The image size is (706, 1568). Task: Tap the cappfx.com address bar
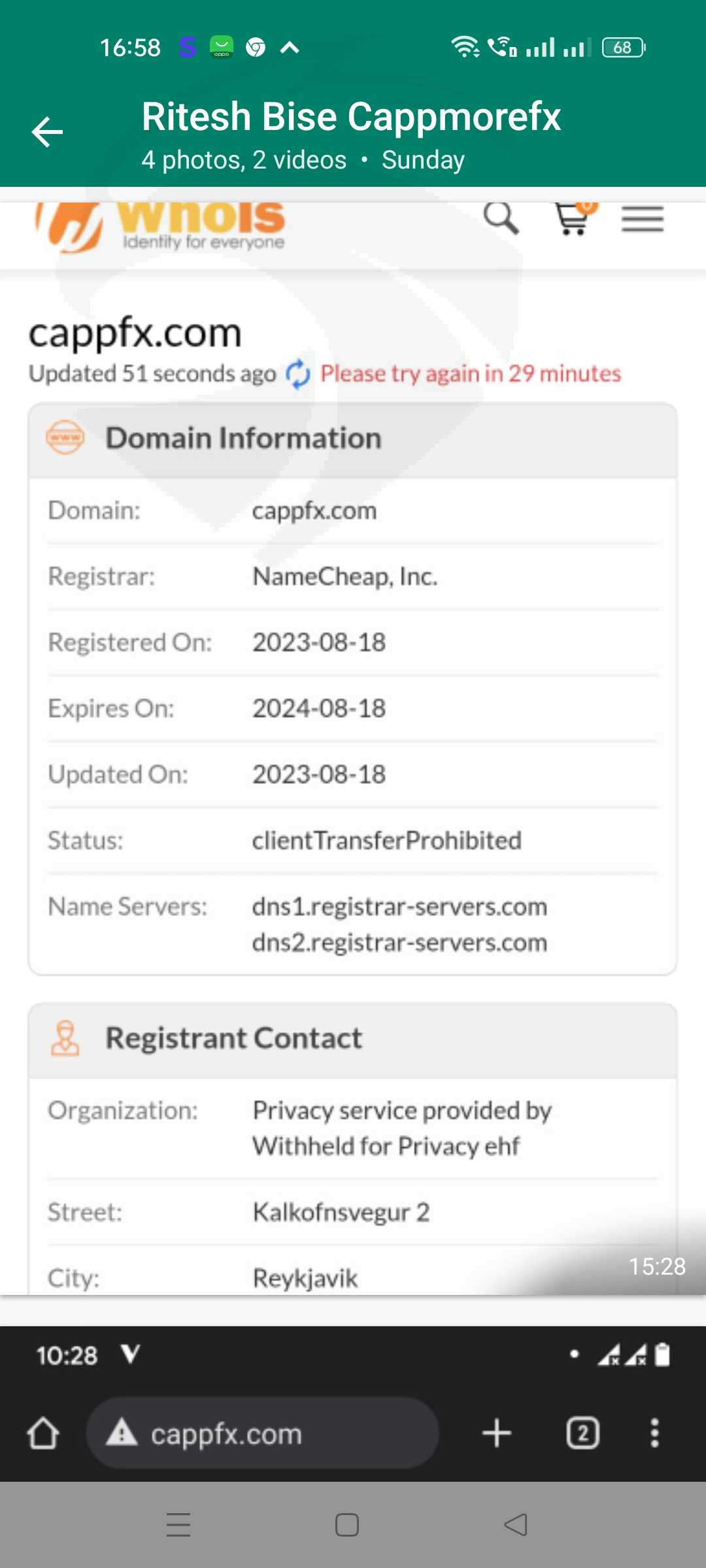tap(261, 1433)
